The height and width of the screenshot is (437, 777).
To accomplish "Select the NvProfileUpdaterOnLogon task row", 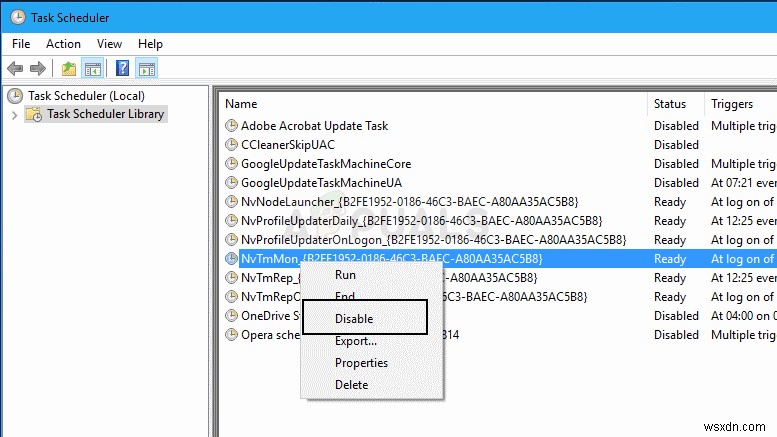I will click(434, 240).
